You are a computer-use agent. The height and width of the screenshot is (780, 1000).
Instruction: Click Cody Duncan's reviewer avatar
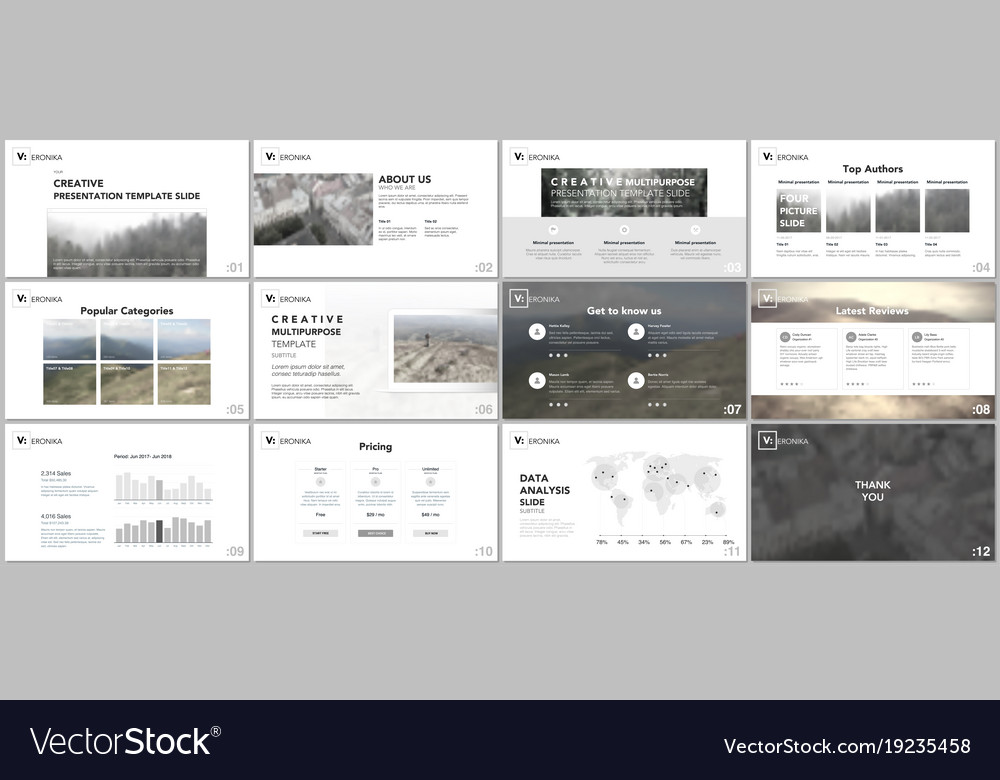tap(786, 337)
